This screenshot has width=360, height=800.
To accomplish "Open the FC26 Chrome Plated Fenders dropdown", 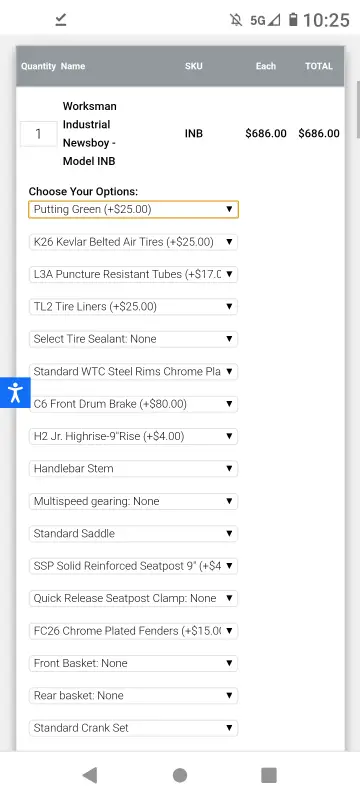I will [x=134, y=631].
